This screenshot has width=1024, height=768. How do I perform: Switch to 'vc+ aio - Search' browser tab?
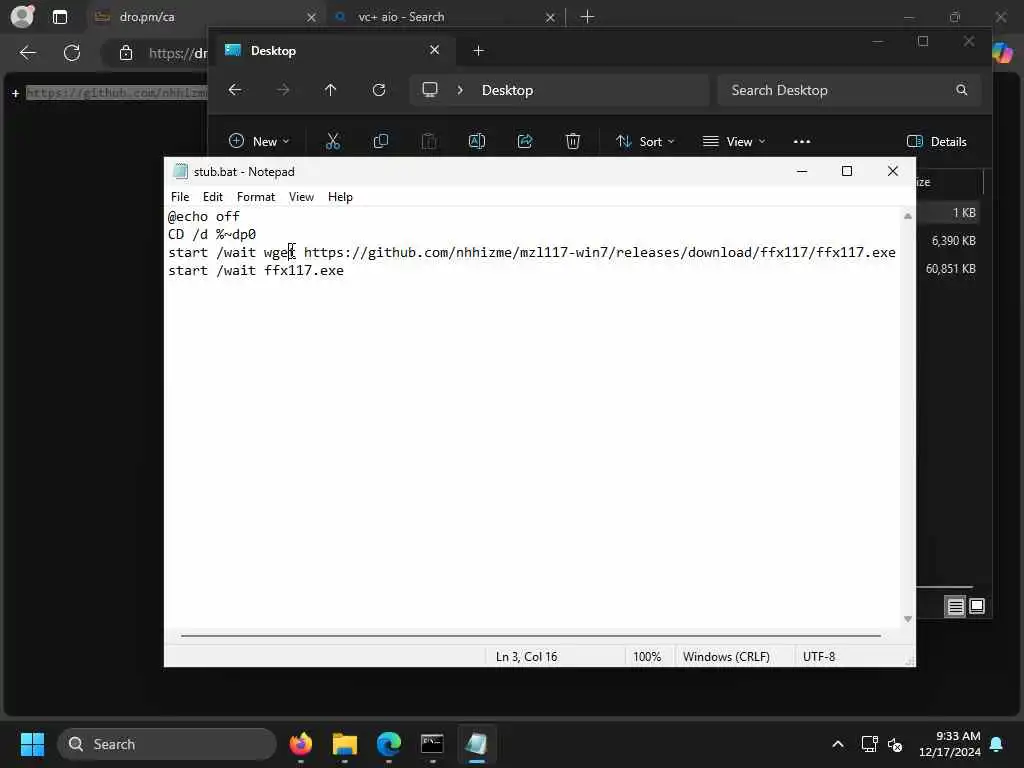(444, 17)
